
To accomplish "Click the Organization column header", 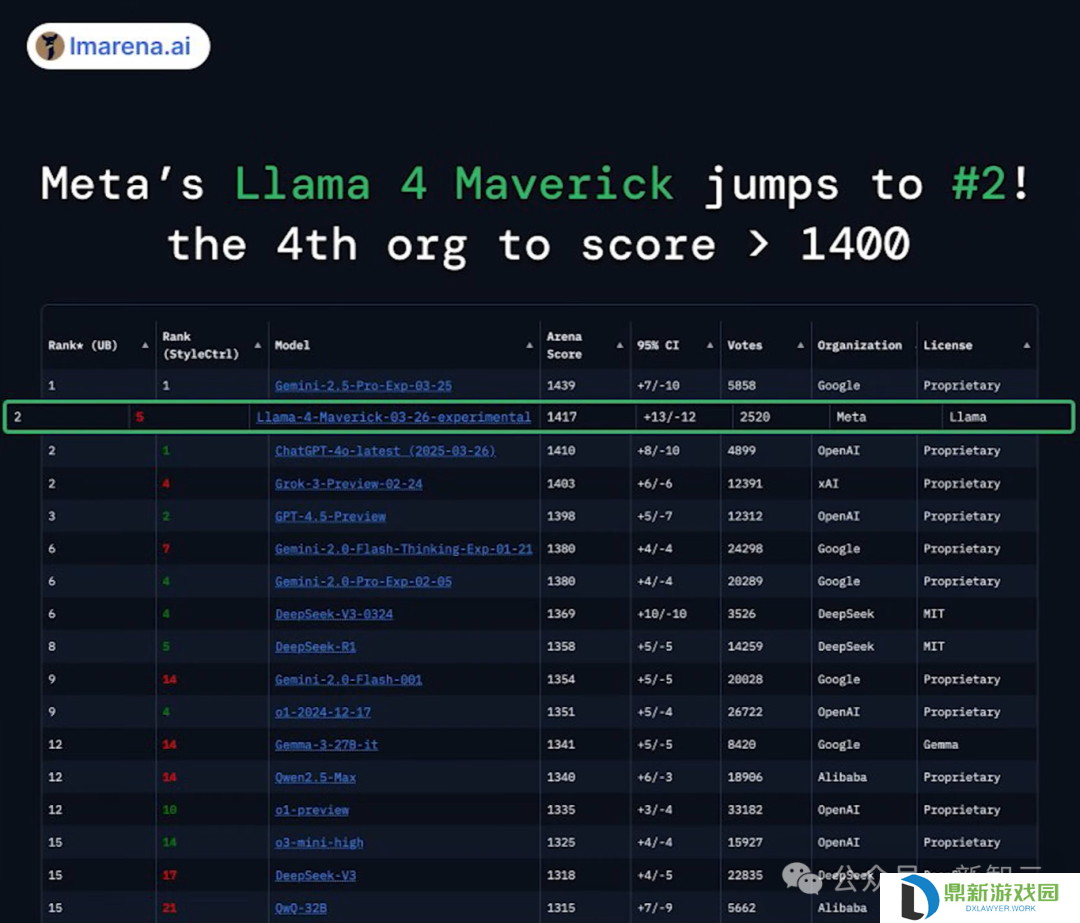I will [x=860, y=345].
